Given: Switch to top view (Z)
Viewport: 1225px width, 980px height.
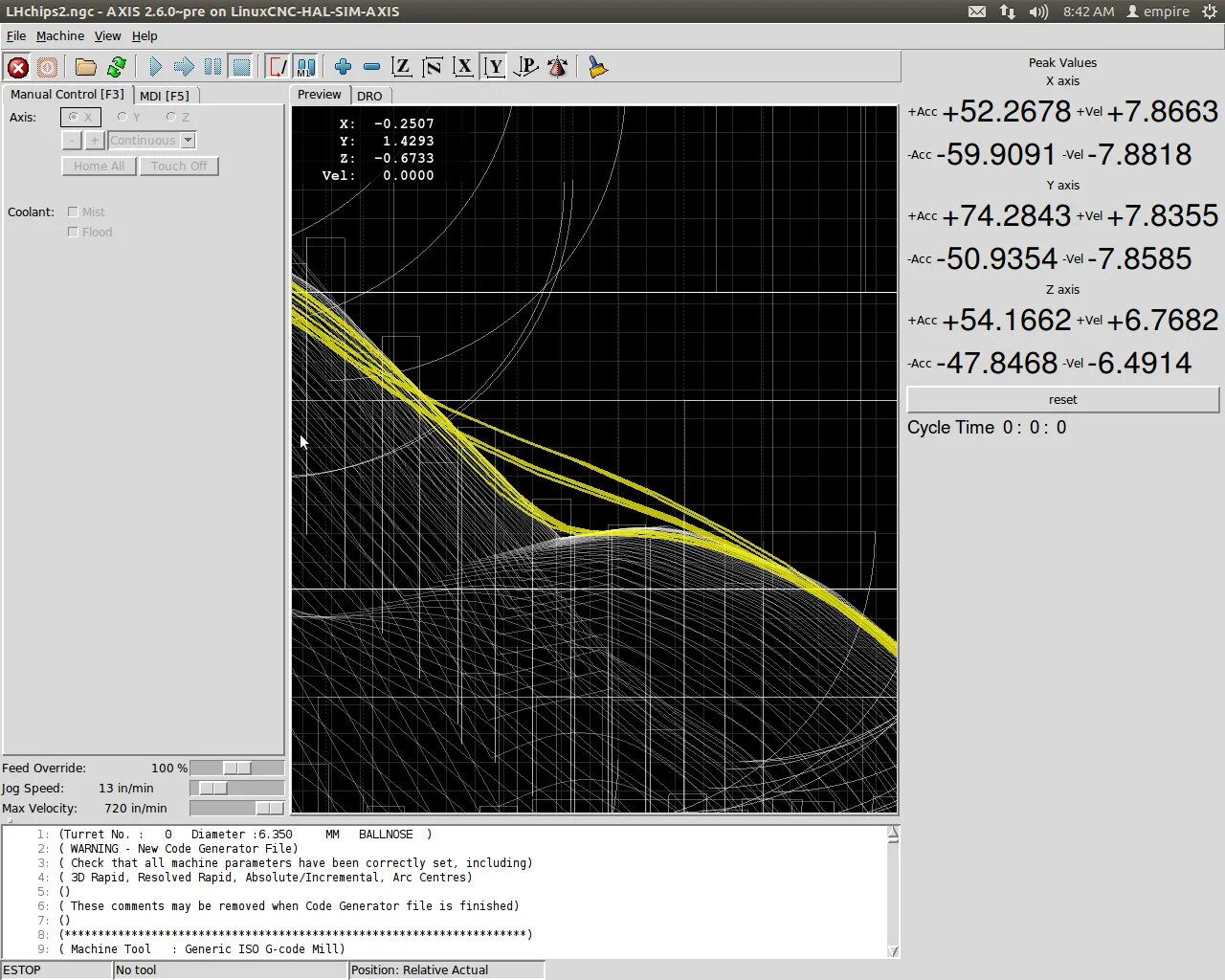Looking at the screenshot, I should tap(402, 67).
